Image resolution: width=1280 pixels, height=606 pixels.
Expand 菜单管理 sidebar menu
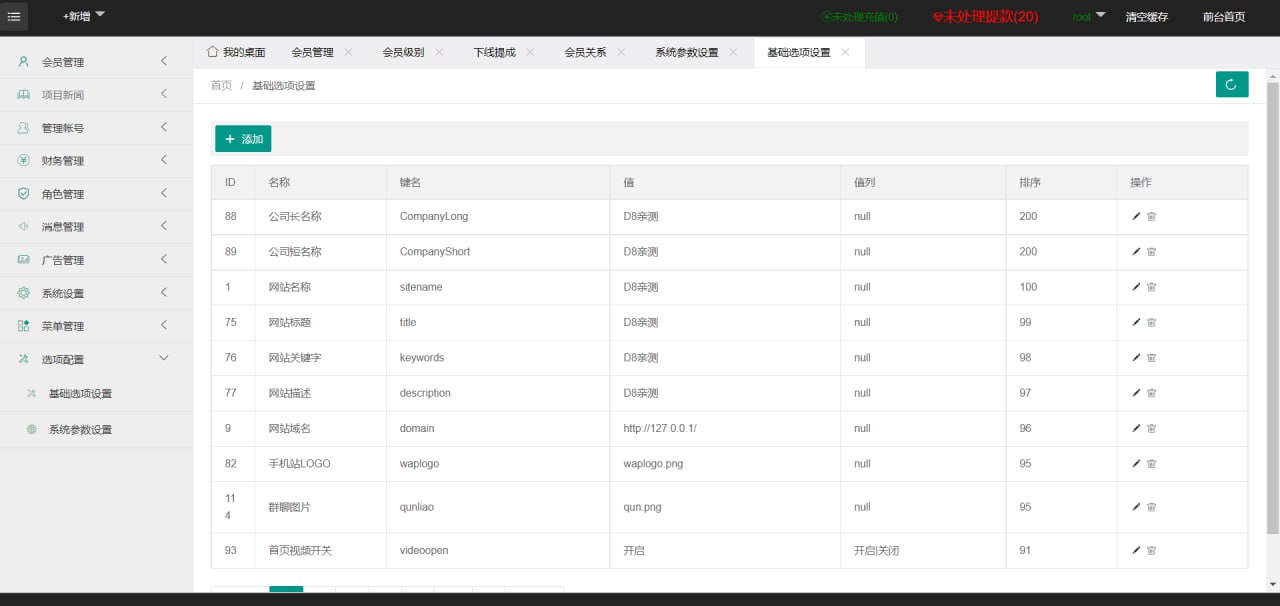click(96, 326)
